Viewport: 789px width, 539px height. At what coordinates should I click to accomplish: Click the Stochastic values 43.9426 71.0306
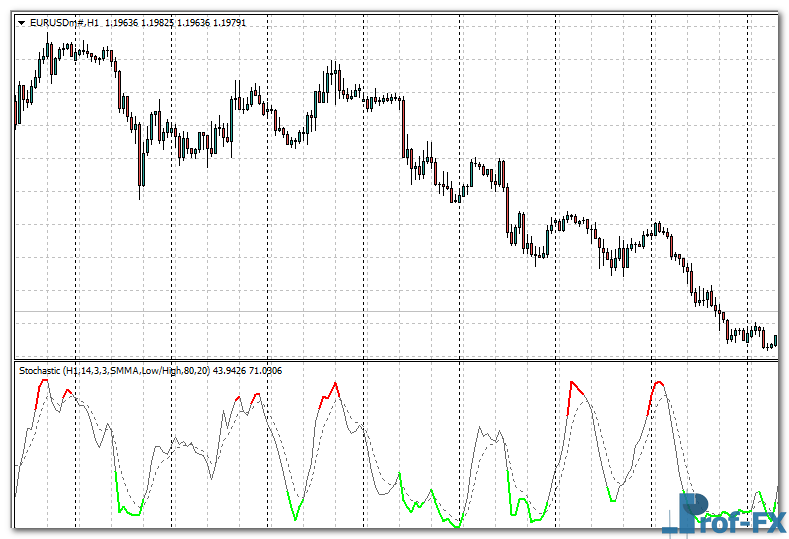(256, 371)
